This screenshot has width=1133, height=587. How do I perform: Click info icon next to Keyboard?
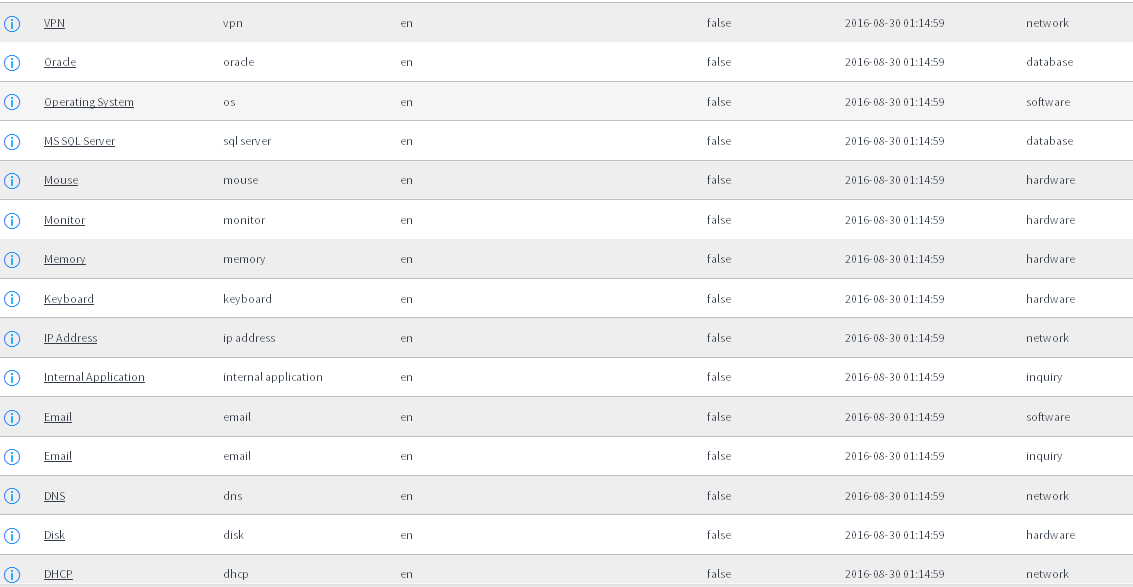[12, 299]
